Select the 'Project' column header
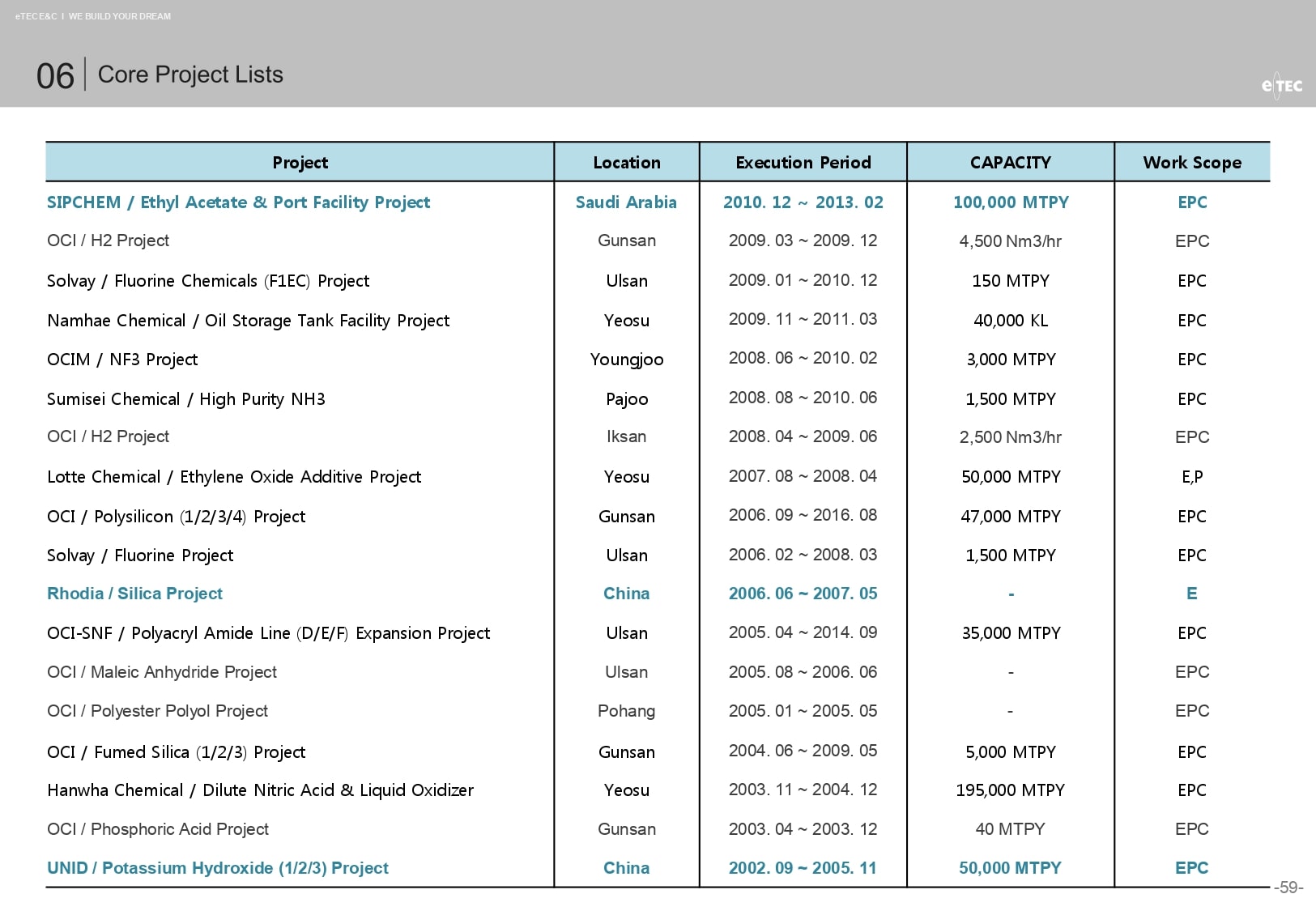 click(x=300, y=162)
